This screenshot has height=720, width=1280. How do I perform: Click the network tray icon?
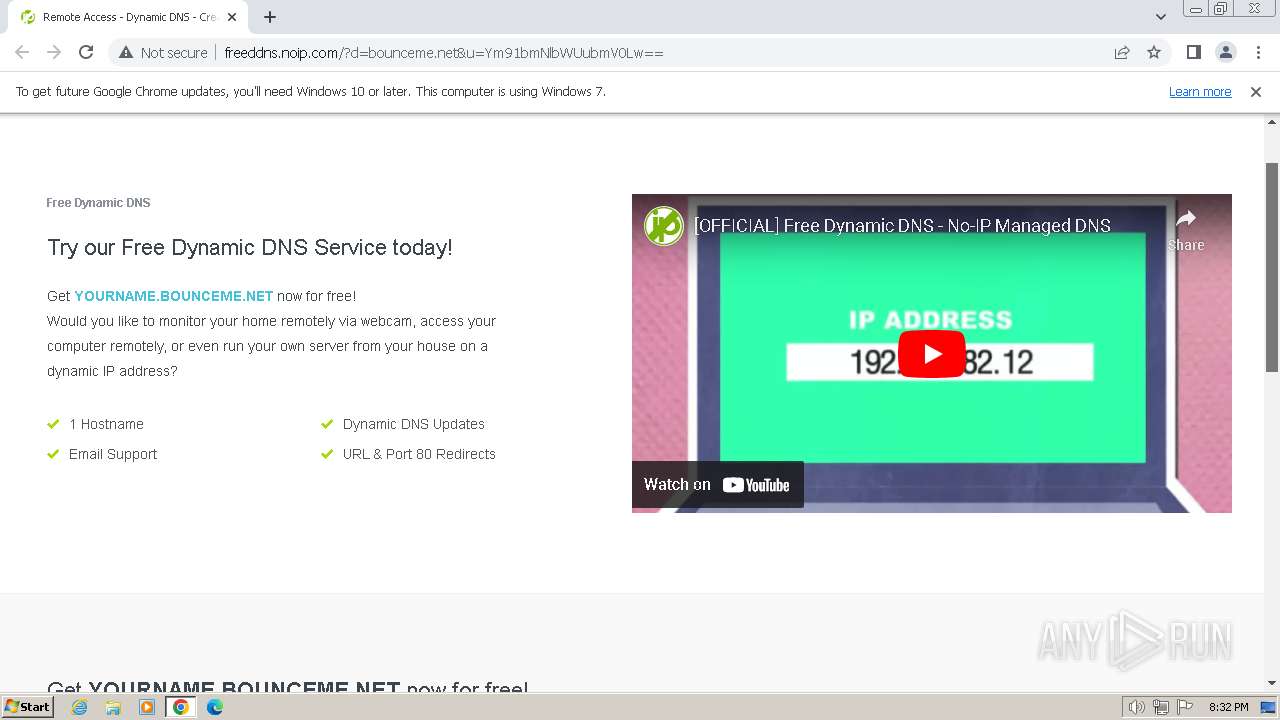pyautogui.click(x=1161, y=707)
